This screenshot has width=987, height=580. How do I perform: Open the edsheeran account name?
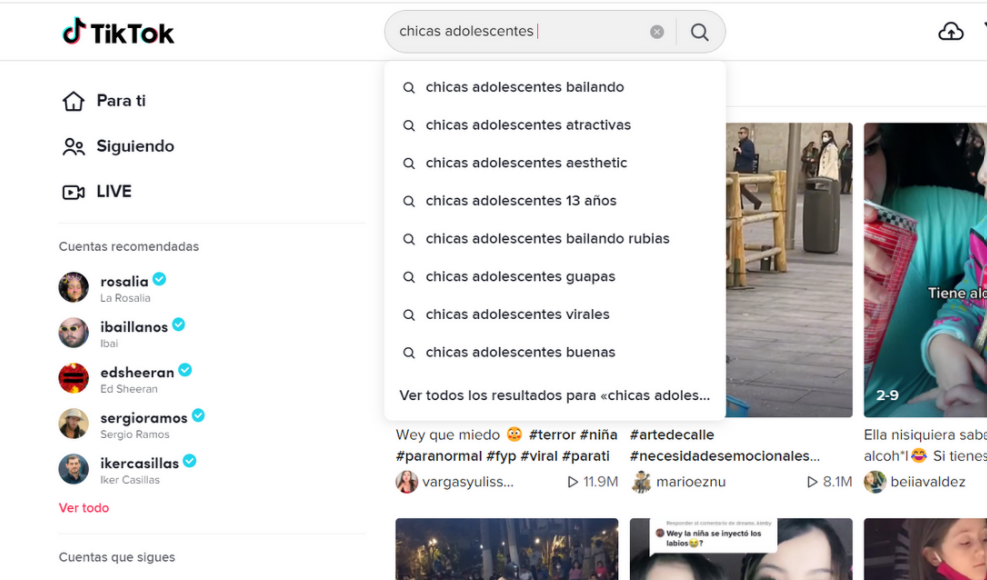pyautogui.click(x=137, y=372)
